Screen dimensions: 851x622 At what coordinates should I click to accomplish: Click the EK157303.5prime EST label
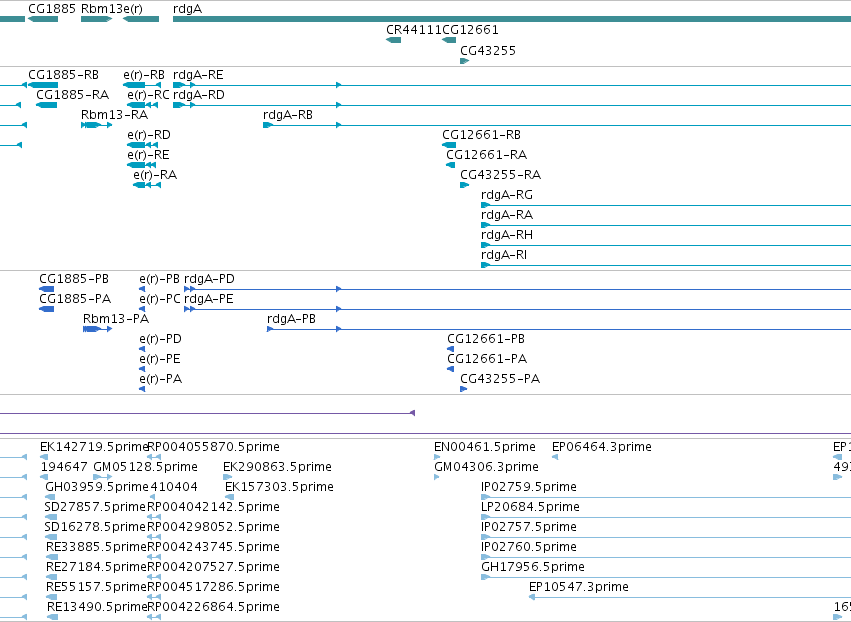click(x=279, y=487)
